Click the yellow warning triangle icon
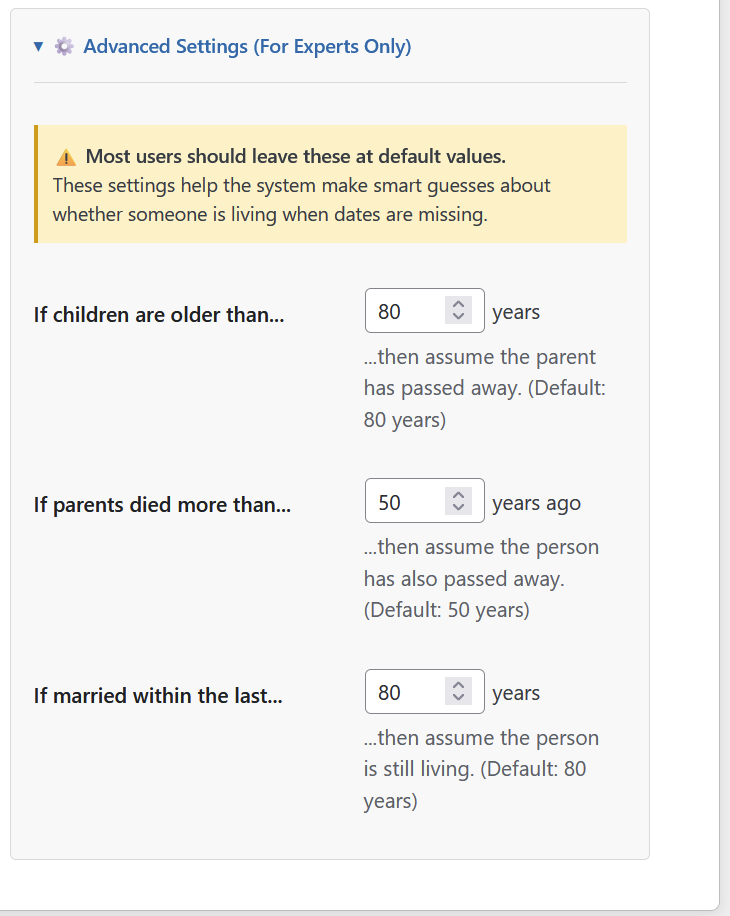The image size is (730, 916). coord(66,157)
